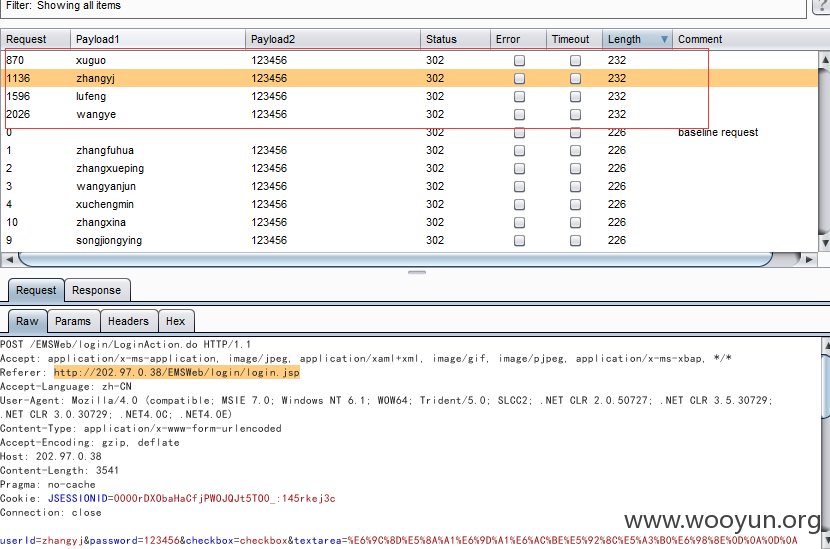Toggle Timeout checkbox for xuchengmin row

(x=575, y=204)
